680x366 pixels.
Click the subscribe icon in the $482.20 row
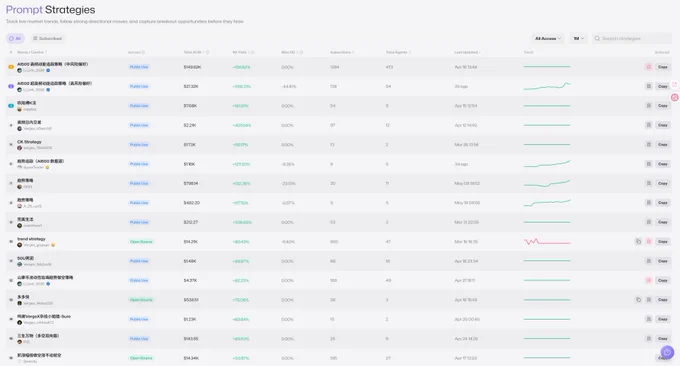[x=649, y=203]
